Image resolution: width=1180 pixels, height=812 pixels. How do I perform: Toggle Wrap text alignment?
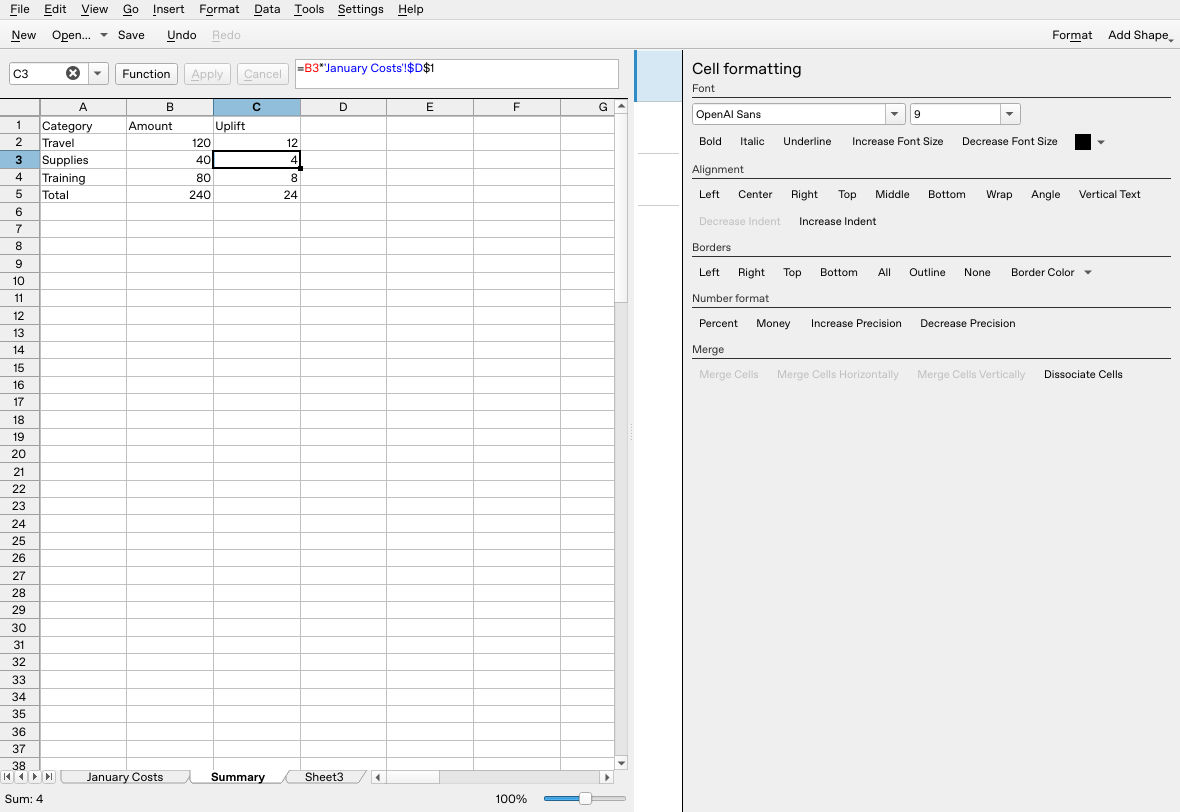[x=999, y=194]
